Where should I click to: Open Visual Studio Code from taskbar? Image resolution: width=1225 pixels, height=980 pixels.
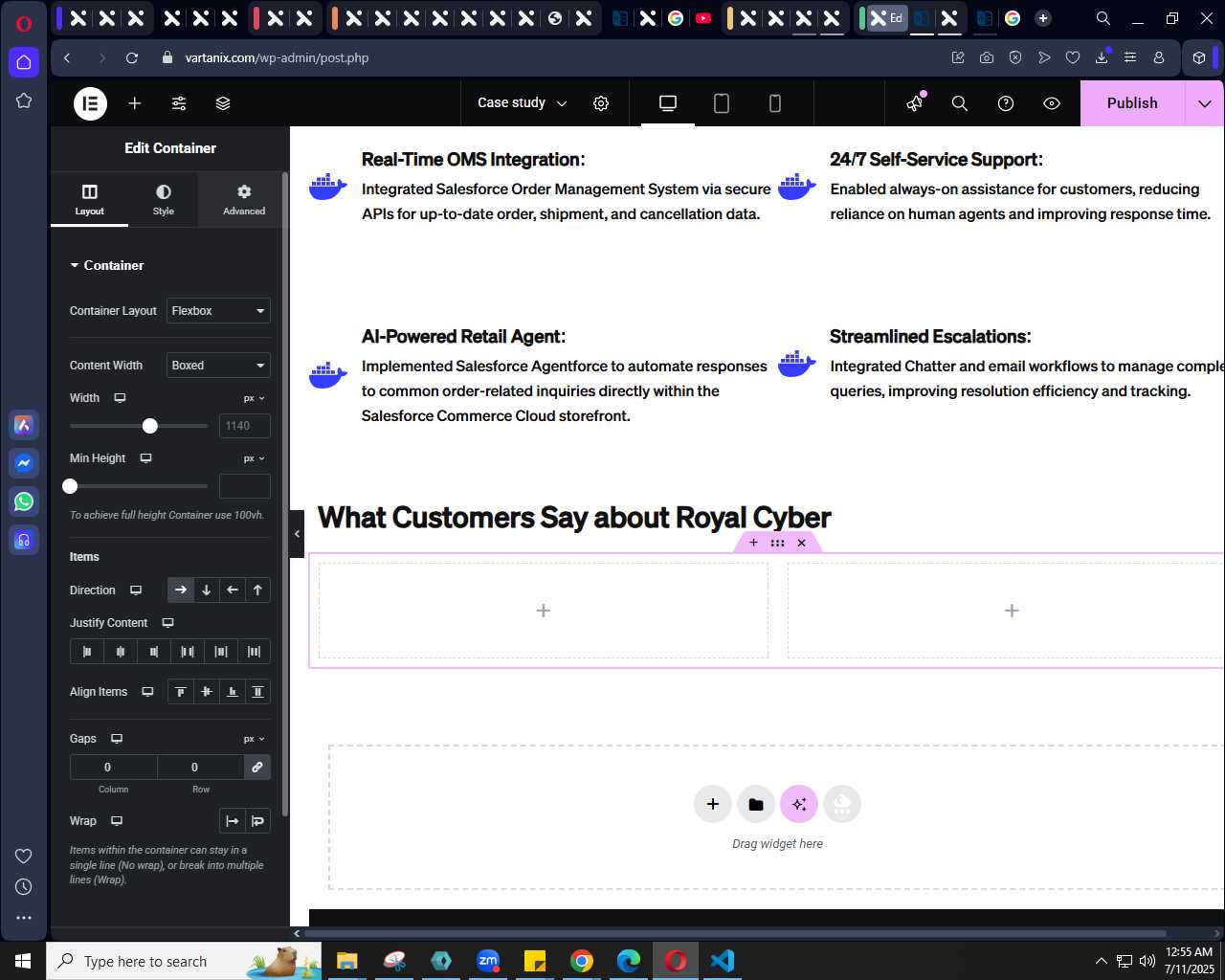[x=723, y=961]
